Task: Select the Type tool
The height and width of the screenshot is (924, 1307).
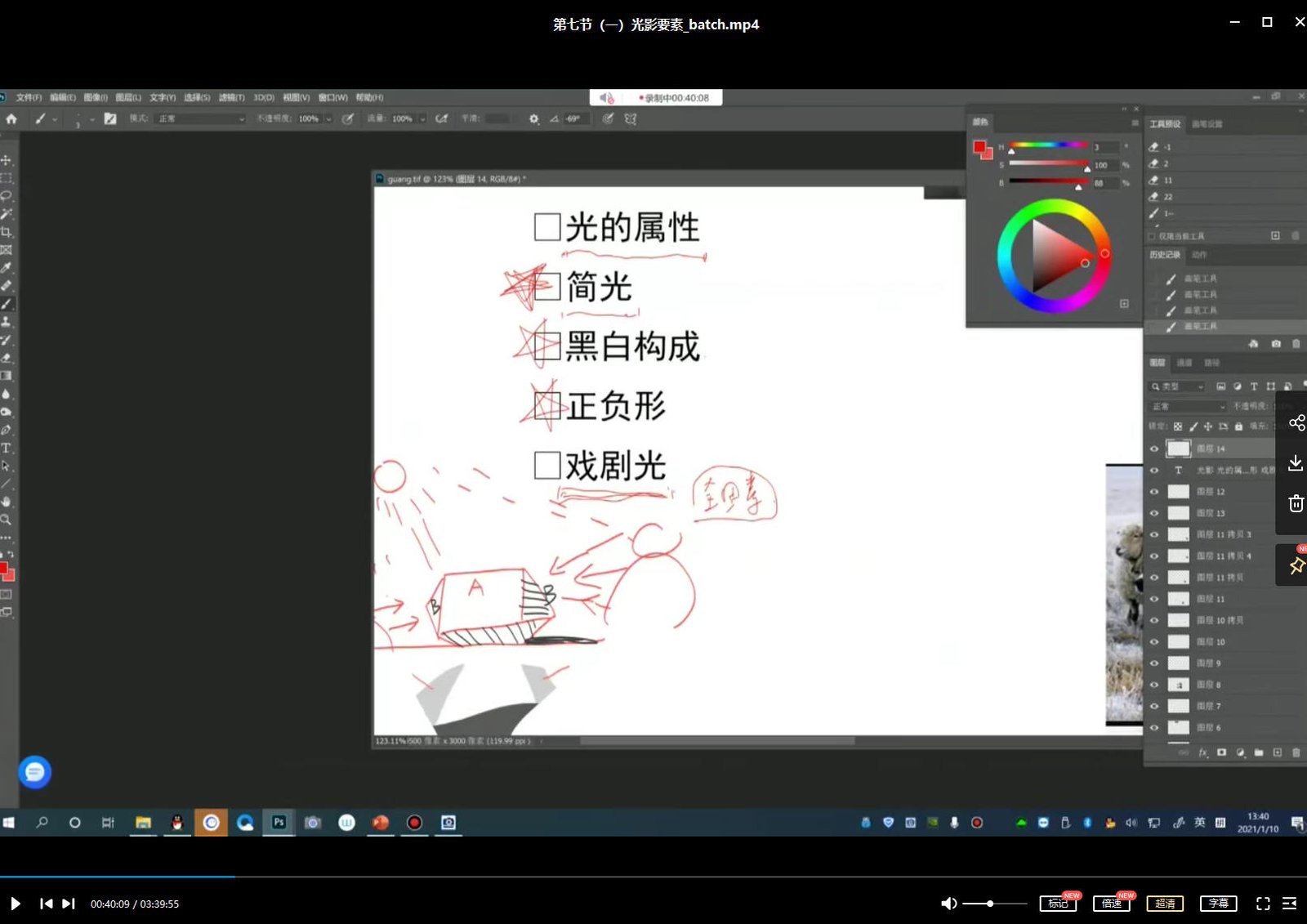Action: click(x=8, y=448)
